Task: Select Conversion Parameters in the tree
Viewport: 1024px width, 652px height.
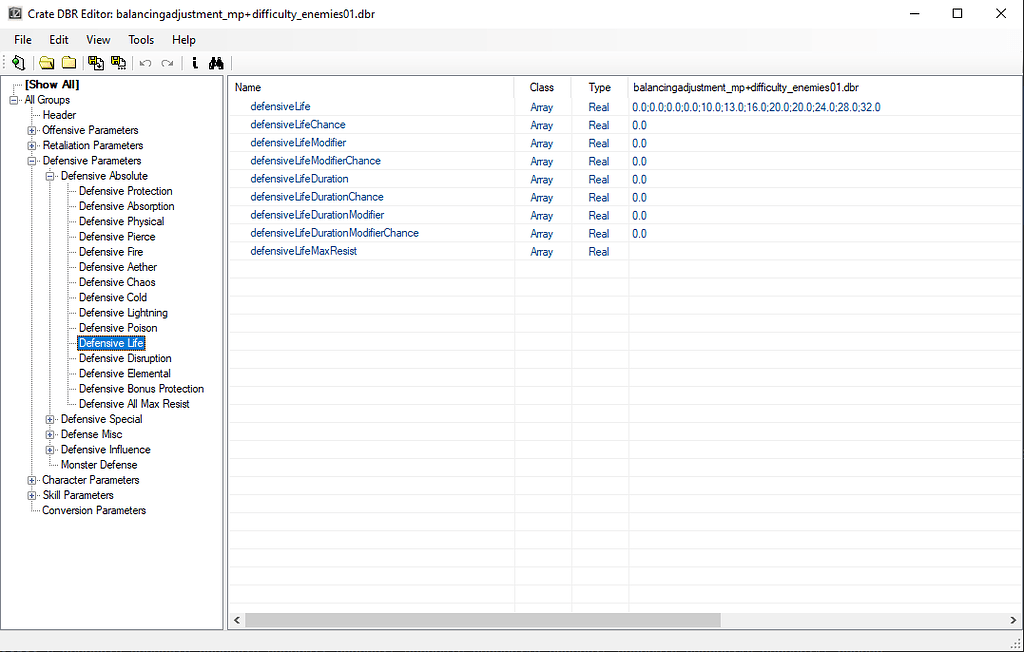Action: tap(94, 510)
